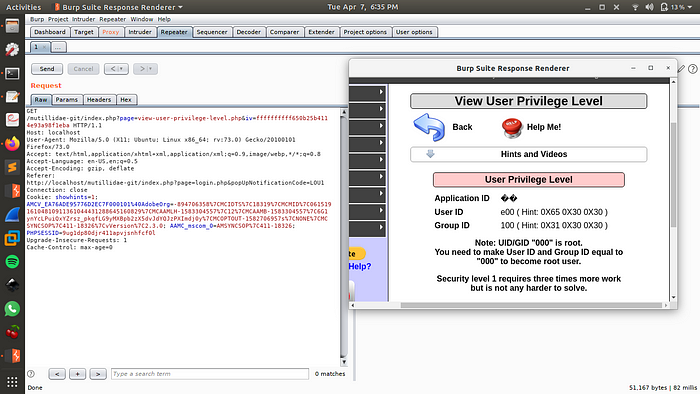Click the red Help Me button icon
Viewport: 700px width, 394px height.
tap(512, 128)
